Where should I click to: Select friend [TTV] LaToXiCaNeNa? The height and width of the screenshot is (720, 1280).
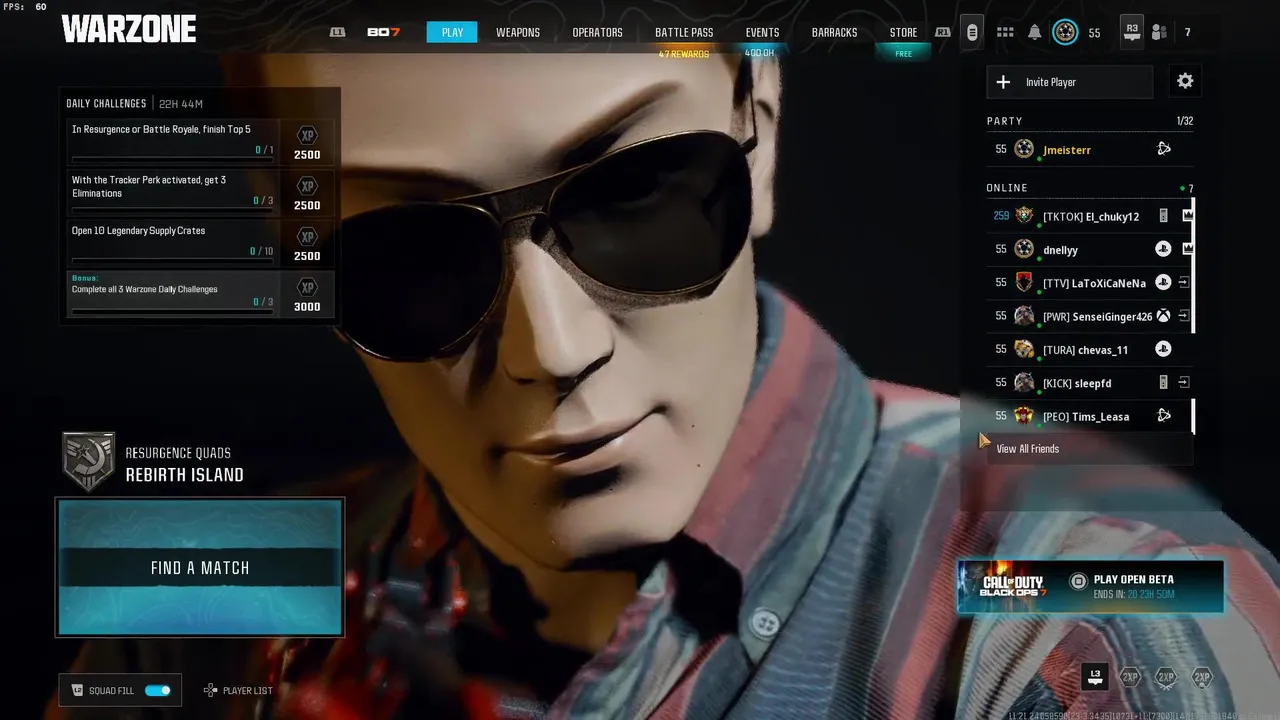1090,283
